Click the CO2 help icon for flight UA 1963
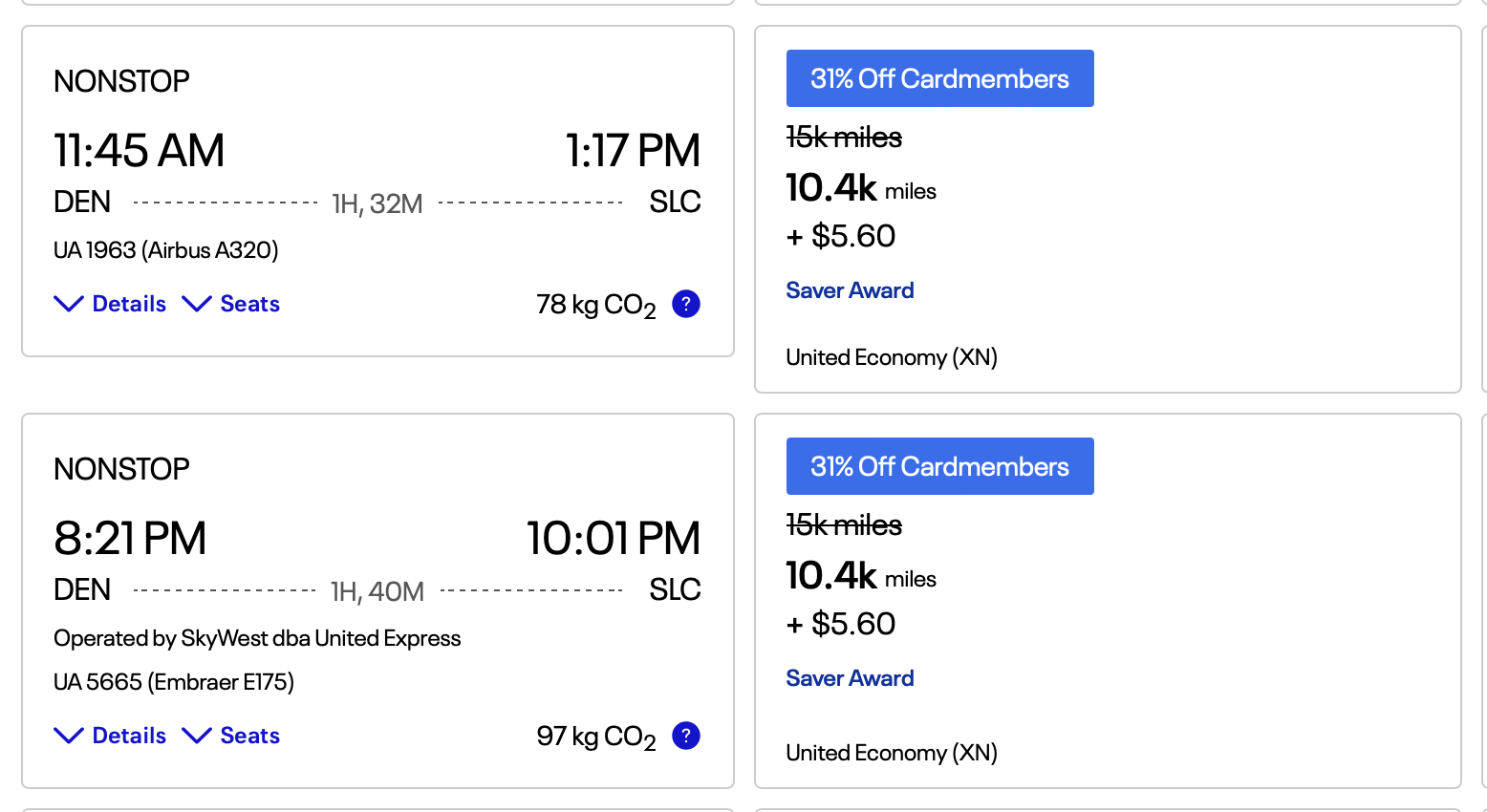The image size is (1487, 812). click(x=686, y=304)
